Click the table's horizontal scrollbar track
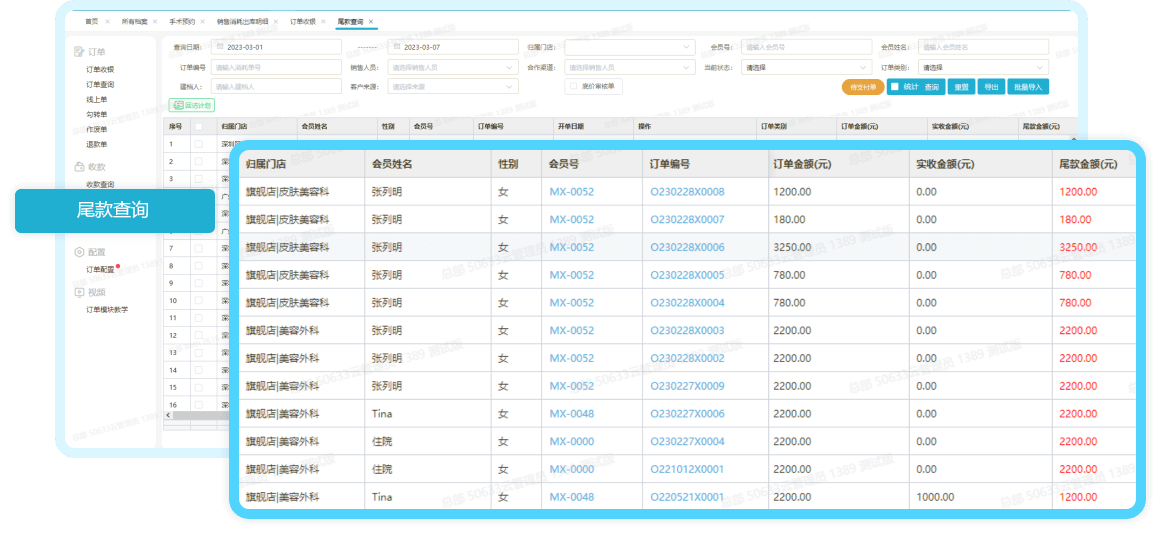Screen dimensions: 1161x534 pos(200,415)
